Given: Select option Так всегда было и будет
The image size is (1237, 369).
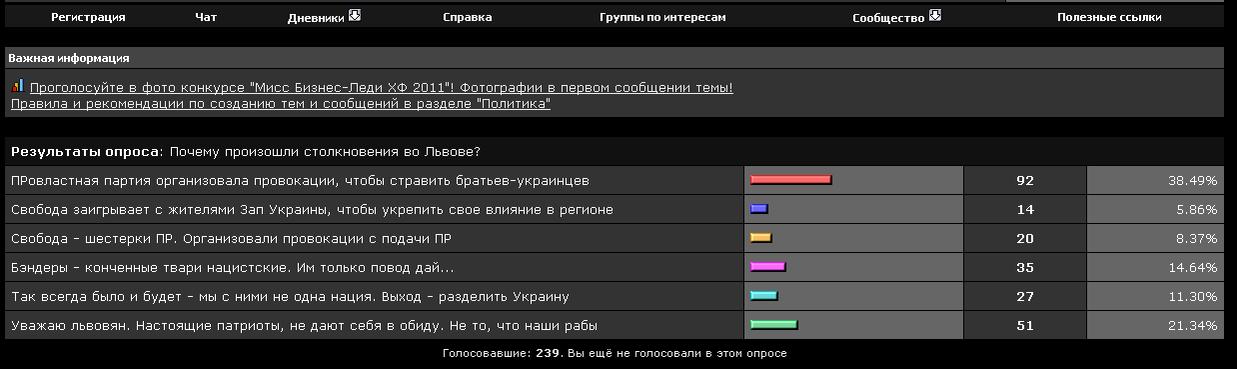Looking at the screenshot, I should click(x=290, y=297).
